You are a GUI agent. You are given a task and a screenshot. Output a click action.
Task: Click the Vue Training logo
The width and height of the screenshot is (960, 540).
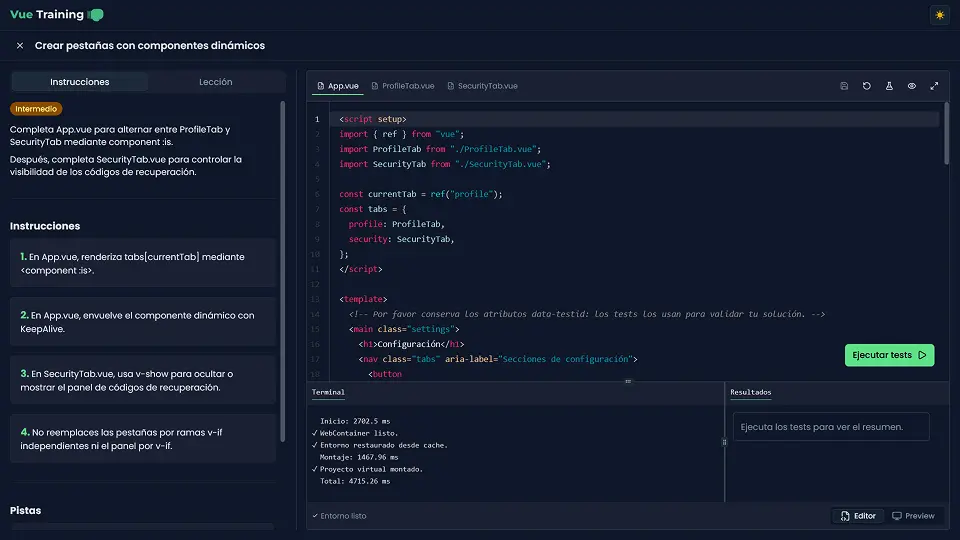[57, 15]
